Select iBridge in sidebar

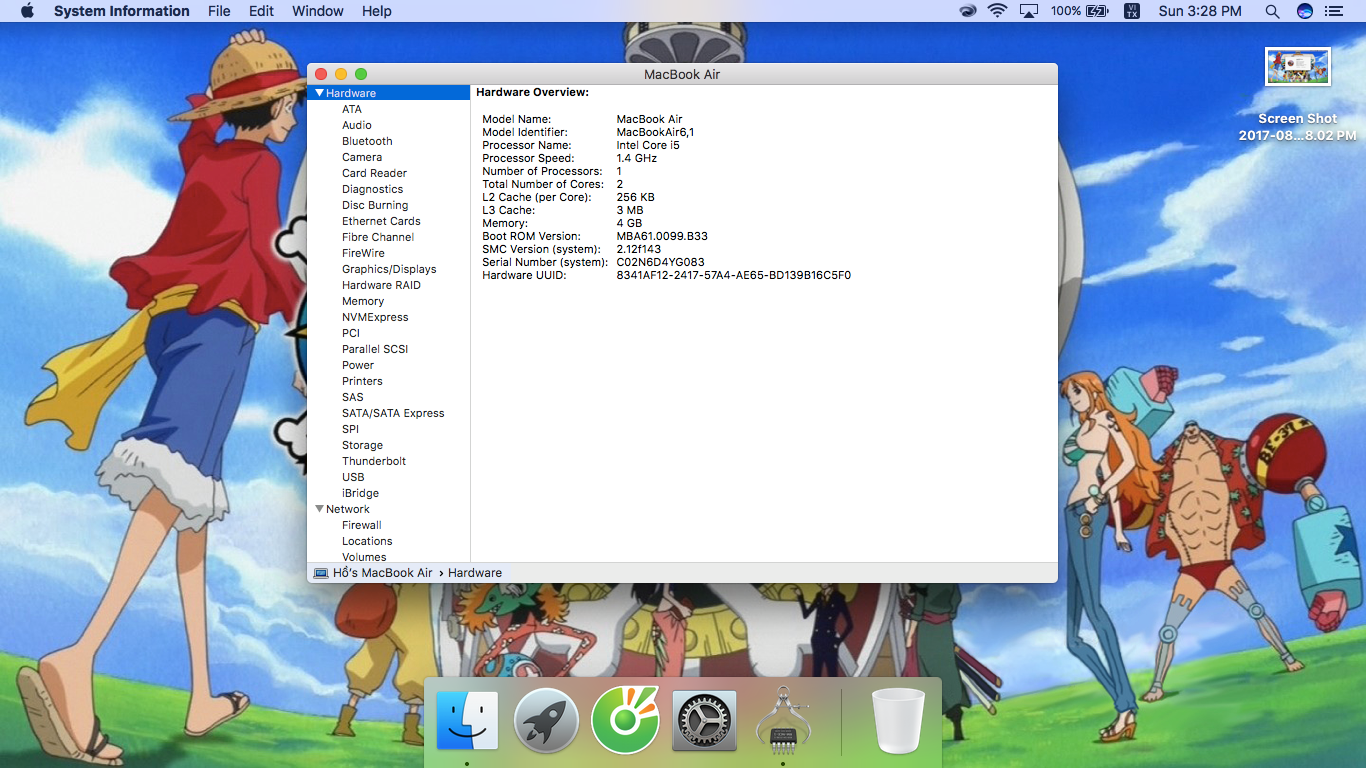[x=360, y=493]
